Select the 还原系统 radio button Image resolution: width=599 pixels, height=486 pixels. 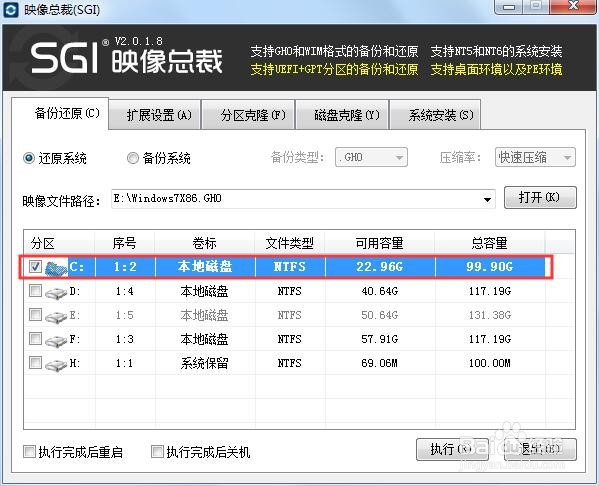click(29, 158)
